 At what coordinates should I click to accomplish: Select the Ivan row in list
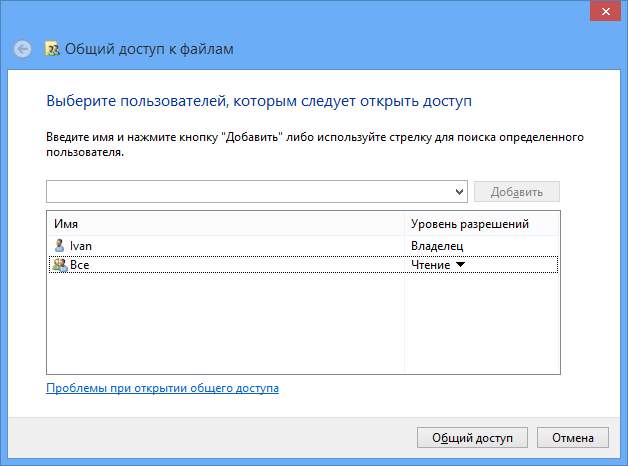click(303, 245)
